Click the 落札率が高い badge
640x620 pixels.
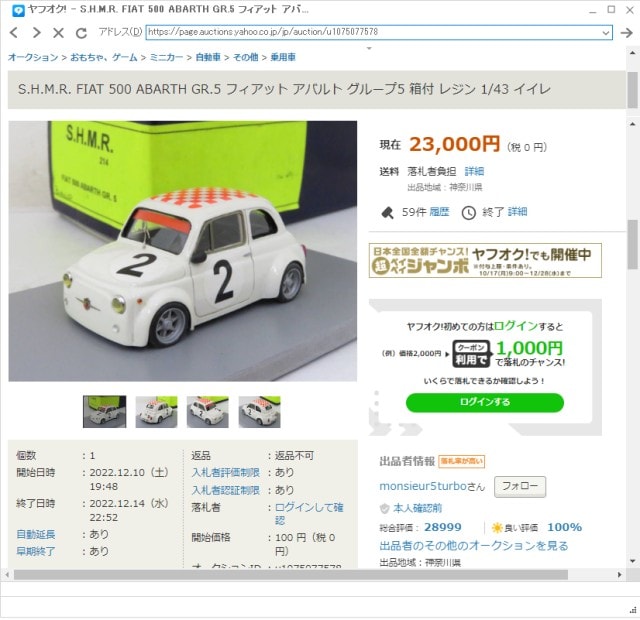(x=462, y=462)
